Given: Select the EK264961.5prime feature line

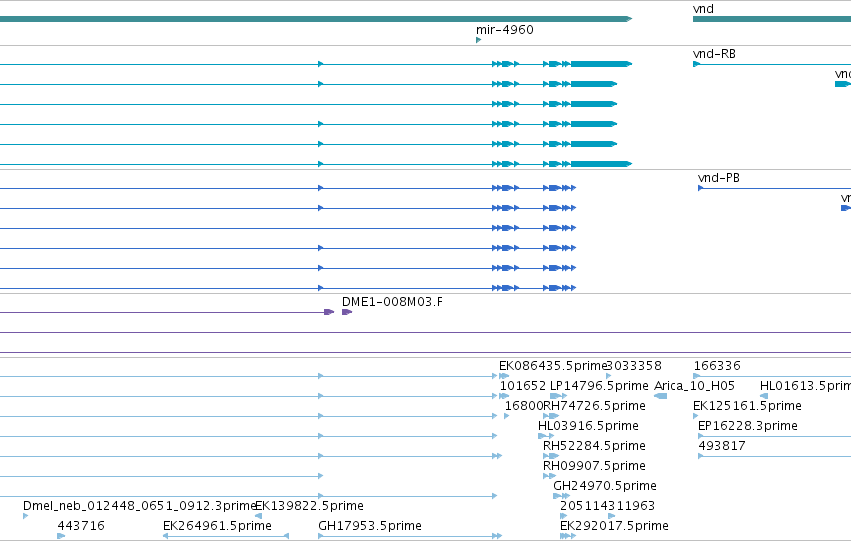Looking at the screenshot, I should coord(226,537).
